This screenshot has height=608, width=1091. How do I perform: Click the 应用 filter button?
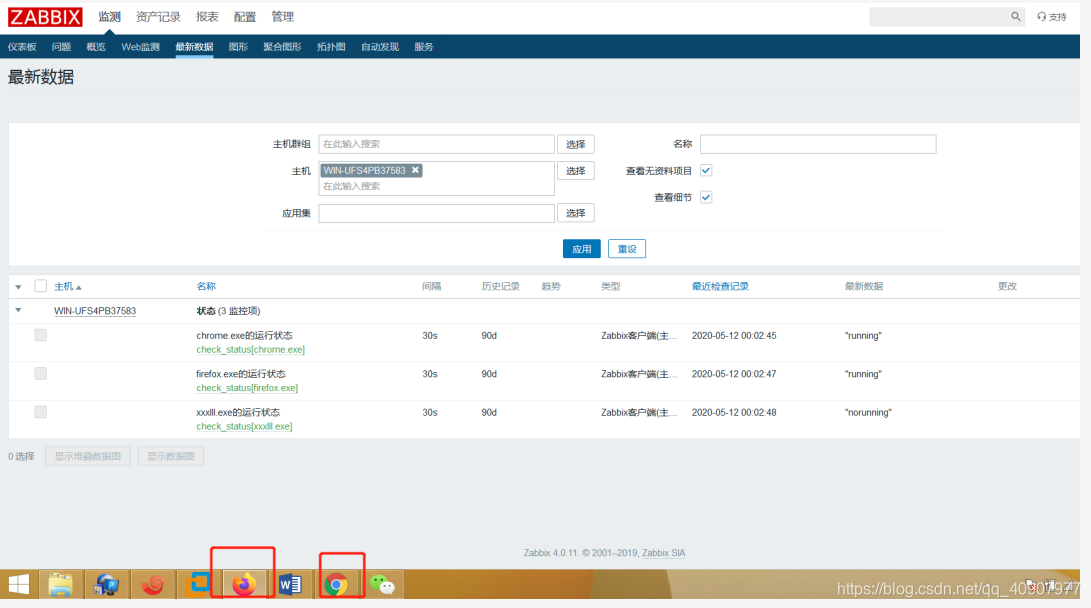click(x=581, y=249)
